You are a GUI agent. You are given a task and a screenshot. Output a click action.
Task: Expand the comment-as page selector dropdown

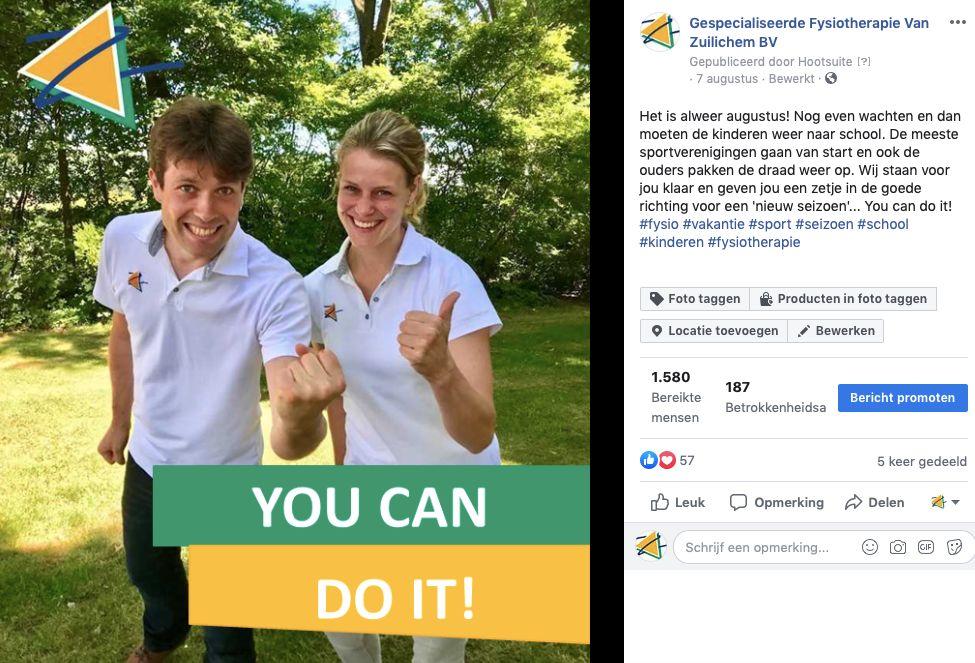945,502
